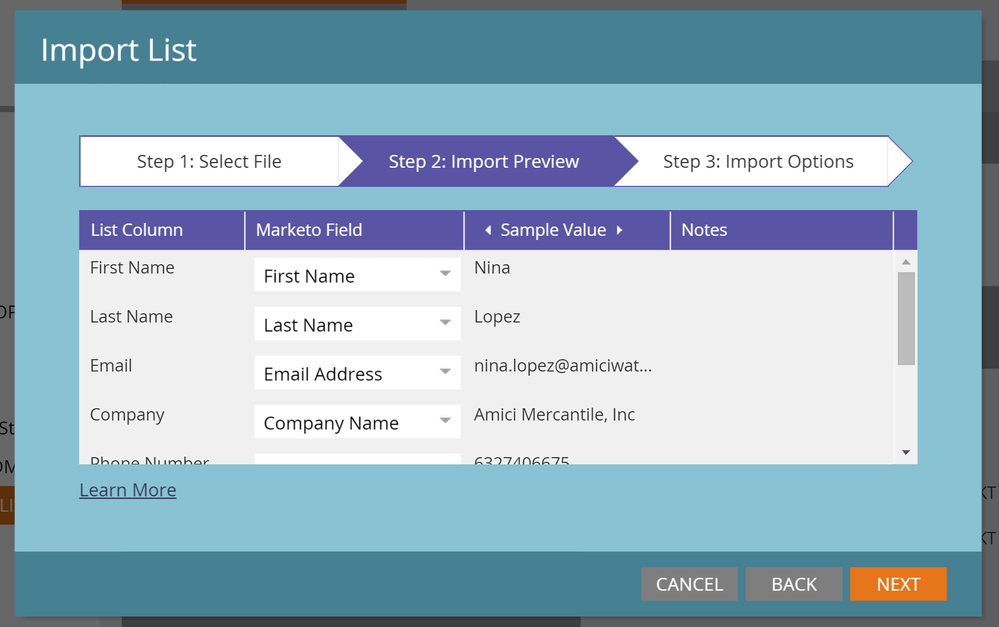Jump to Step 3: Import Options
Screen dimensions: 999x627
[x=758, y=162]
